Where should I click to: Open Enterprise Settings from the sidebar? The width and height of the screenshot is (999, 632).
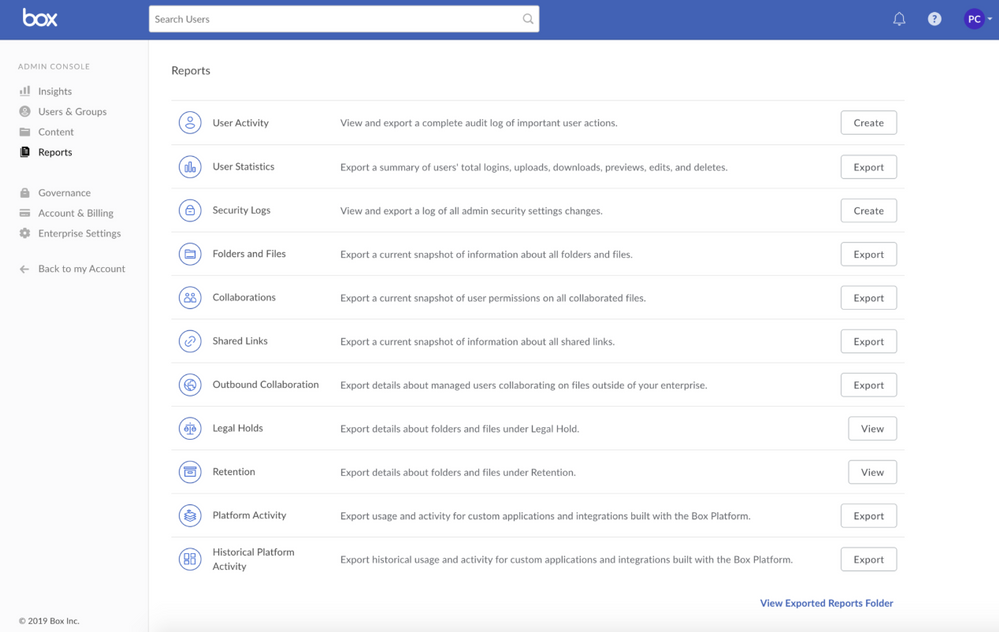(x=79, y=233)
